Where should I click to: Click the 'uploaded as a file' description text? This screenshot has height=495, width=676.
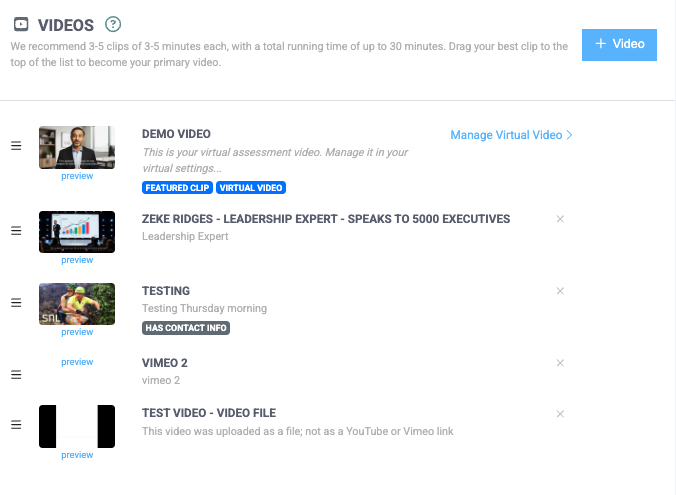coord(297,431)
